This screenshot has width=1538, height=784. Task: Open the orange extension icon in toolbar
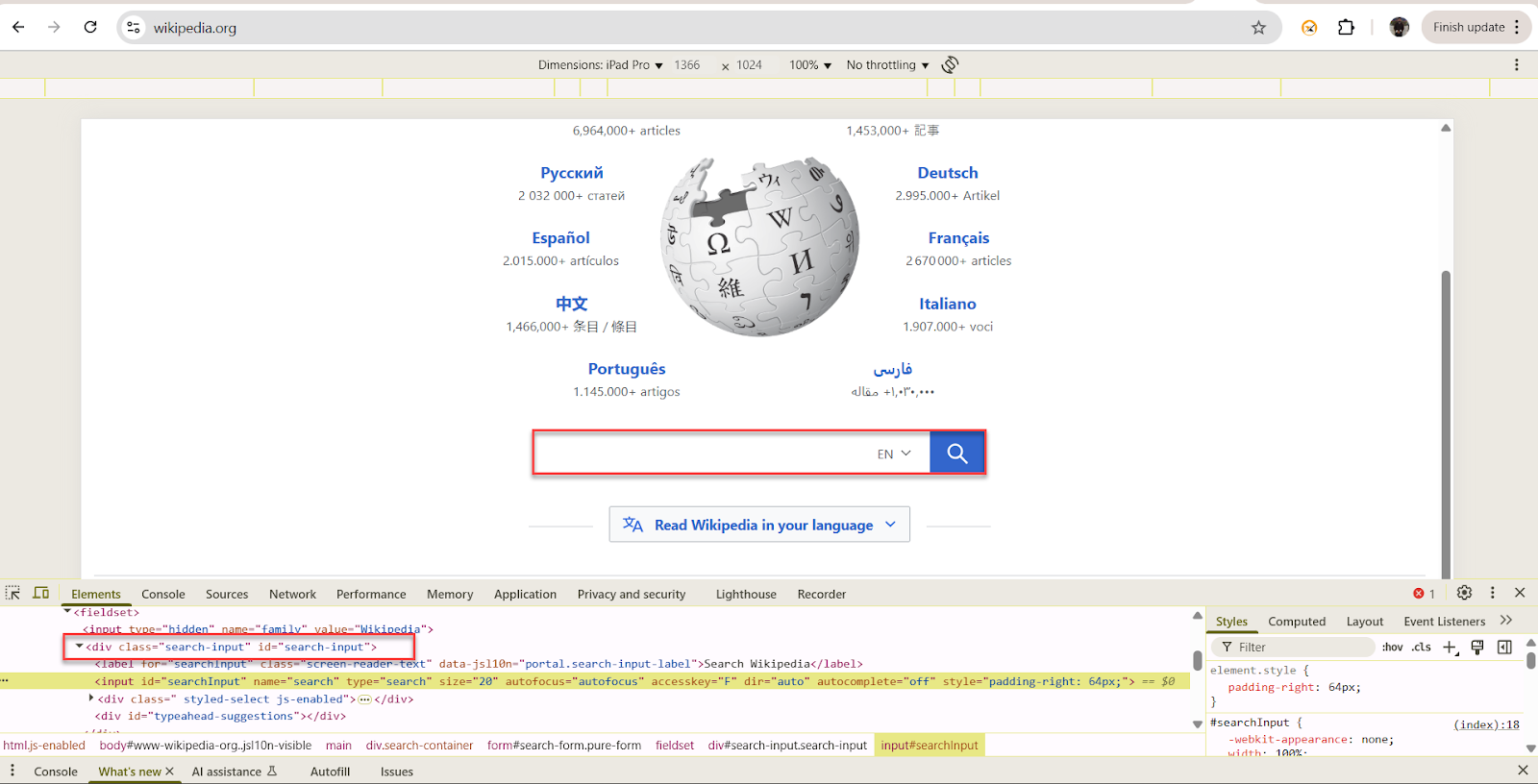coord(1309,28)
